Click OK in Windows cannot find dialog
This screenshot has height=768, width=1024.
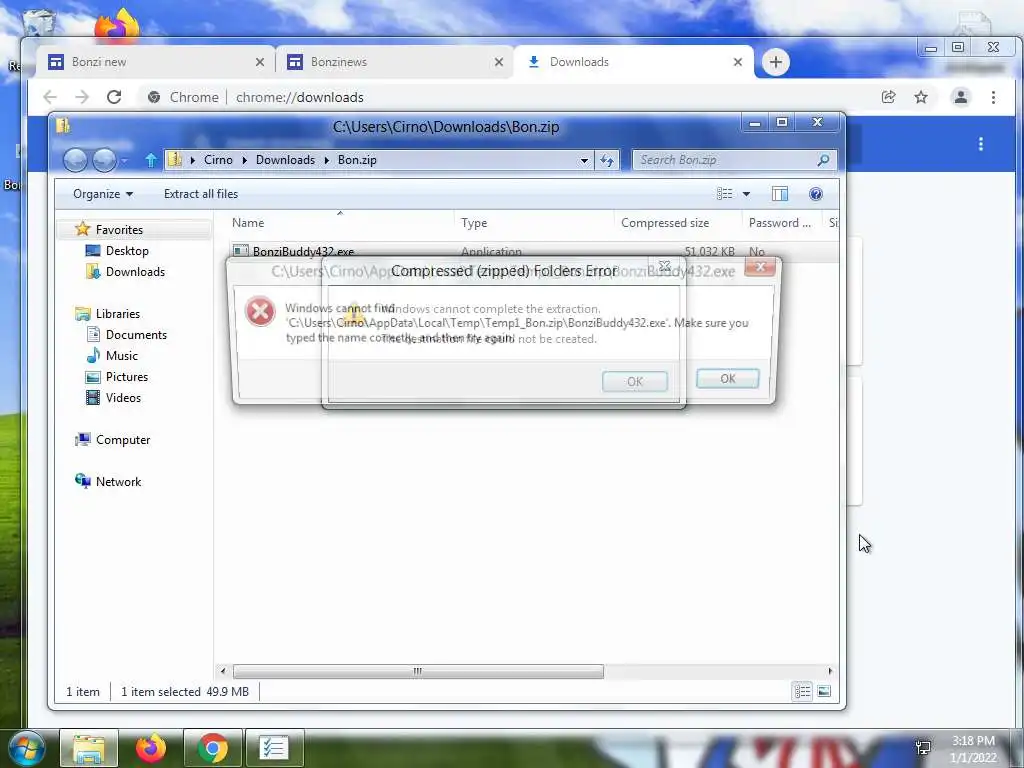pyautogui.click(x=728, y=379)
